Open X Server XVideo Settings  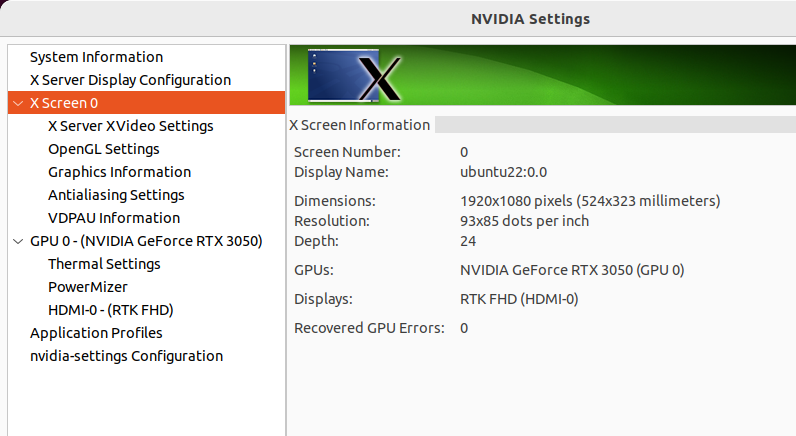tap(130, 126)
